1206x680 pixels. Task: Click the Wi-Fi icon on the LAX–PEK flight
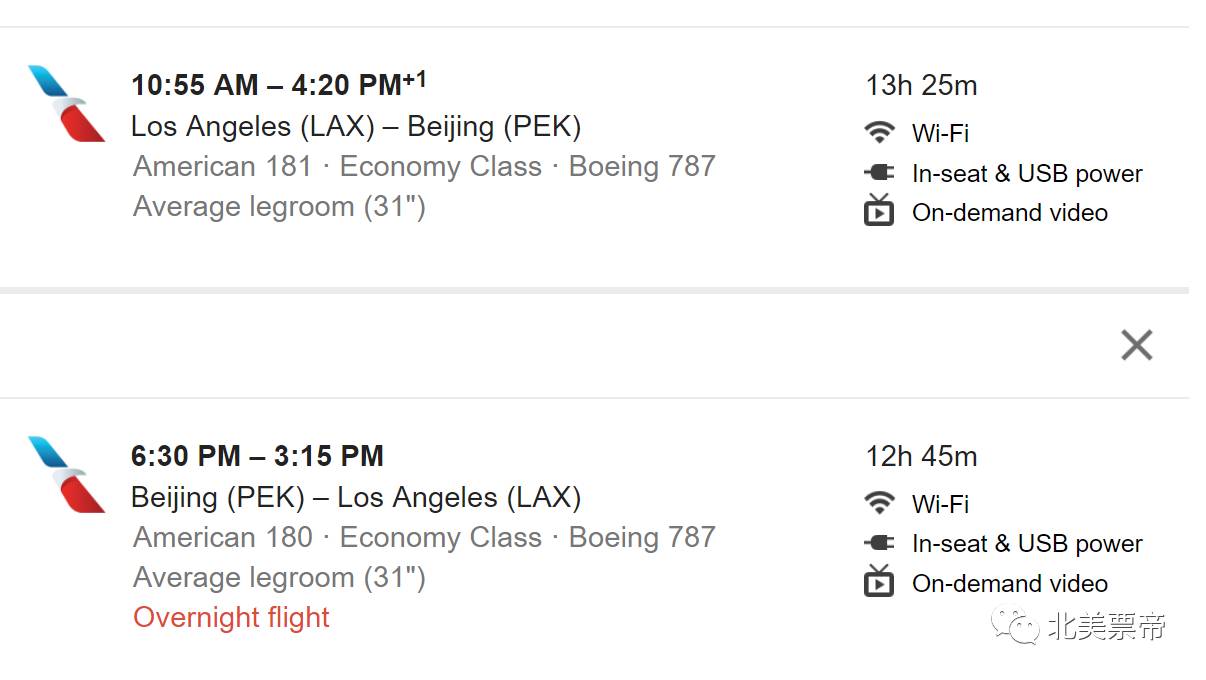point(879,132)
